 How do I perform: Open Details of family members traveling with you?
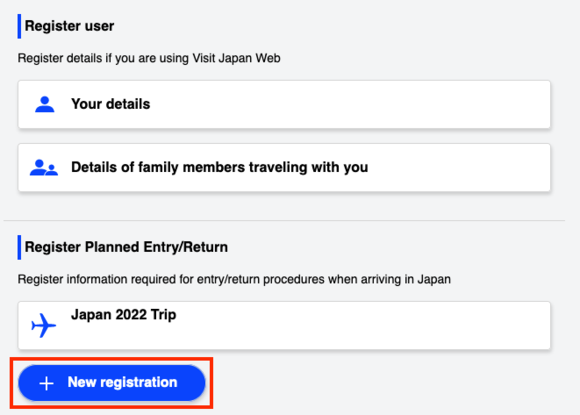(x=284, y=168)
